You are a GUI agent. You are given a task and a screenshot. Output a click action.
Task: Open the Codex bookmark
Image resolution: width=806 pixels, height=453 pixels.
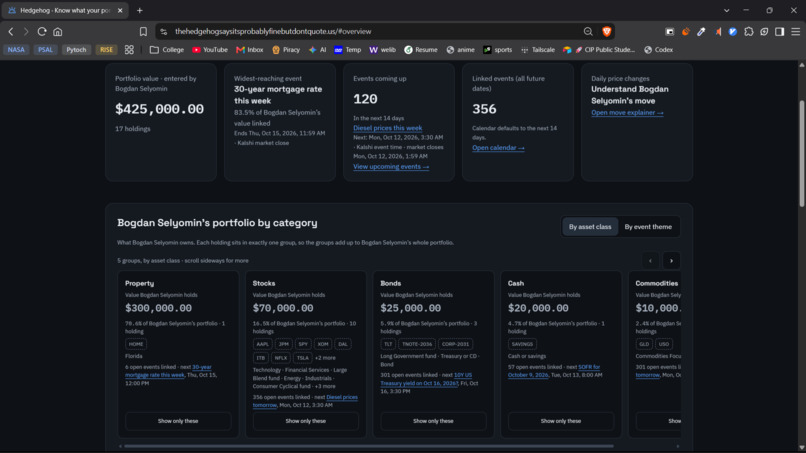pyautogui.click(x=658, y=50)
